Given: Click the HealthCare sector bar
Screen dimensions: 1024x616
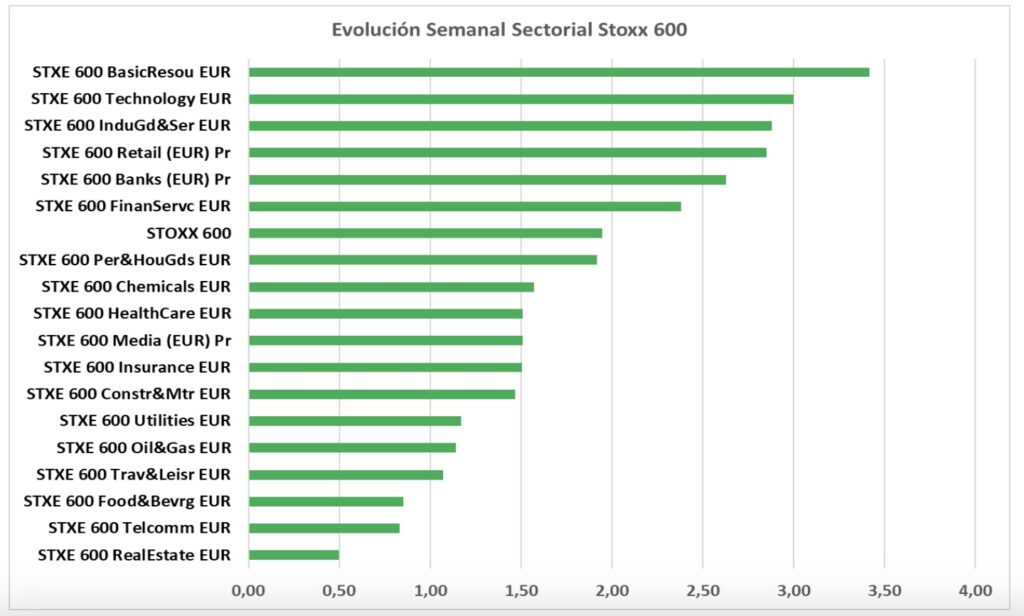Looking at the screenshot, I should 385,314.
